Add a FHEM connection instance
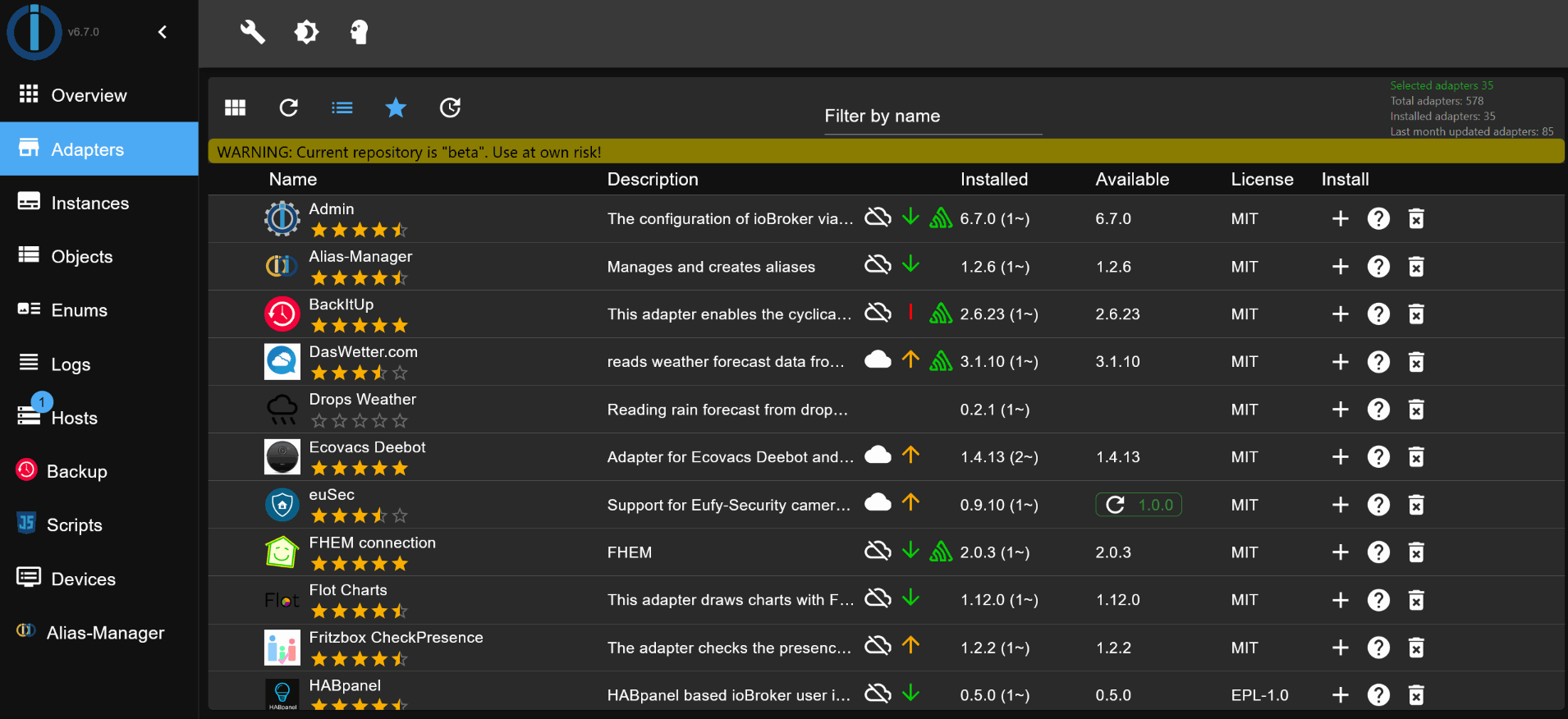 point(1341,552)
